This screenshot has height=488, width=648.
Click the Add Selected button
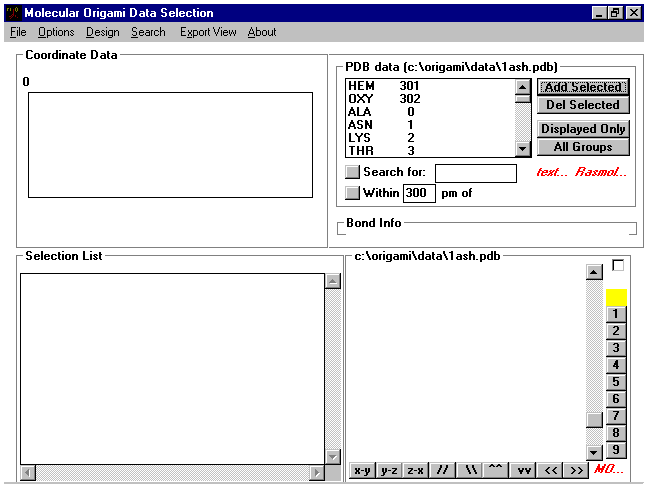coord(583,87)
